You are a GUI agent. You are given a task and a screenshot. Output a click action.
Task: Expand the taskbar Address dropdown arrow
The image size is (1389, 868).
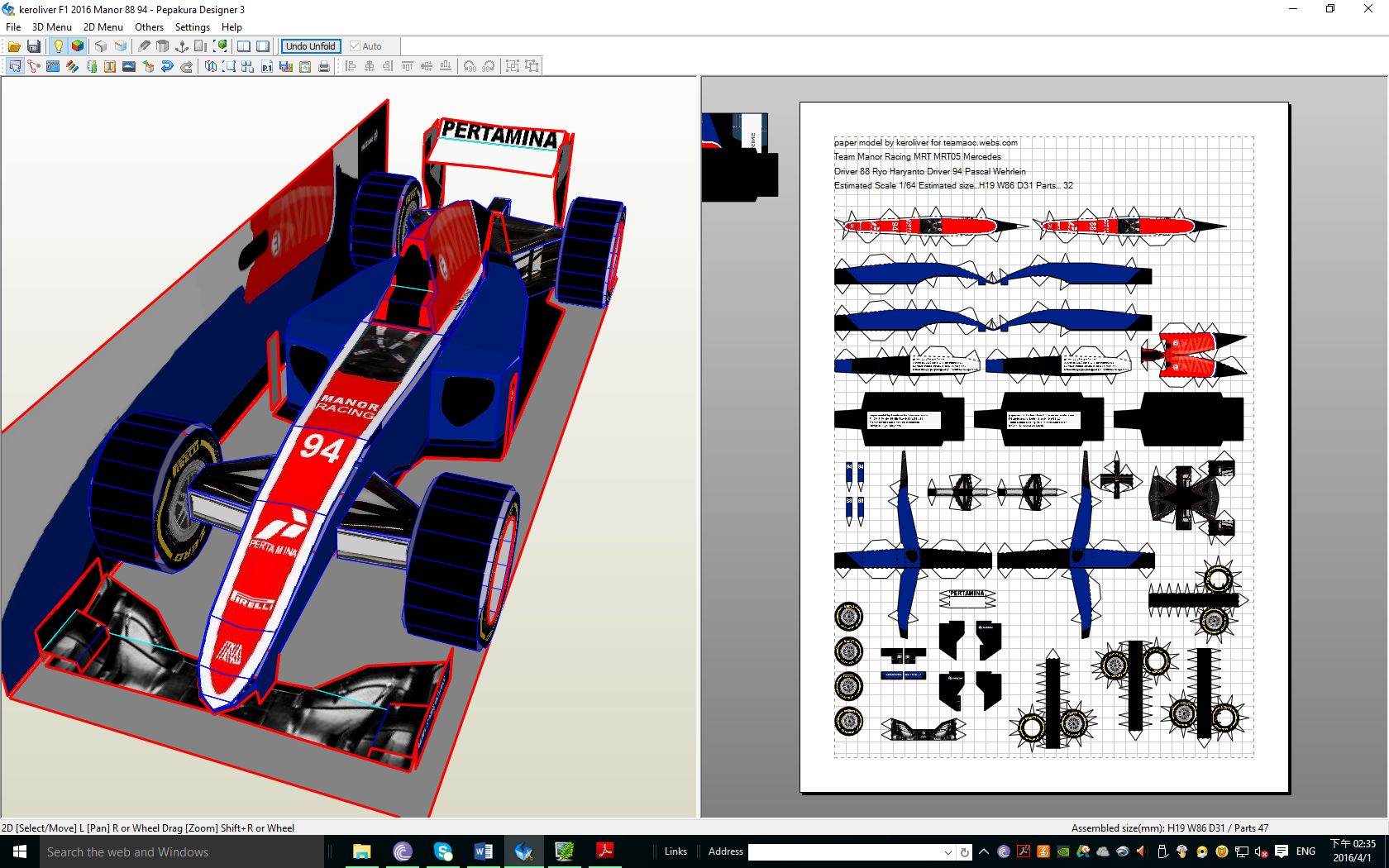948,852
